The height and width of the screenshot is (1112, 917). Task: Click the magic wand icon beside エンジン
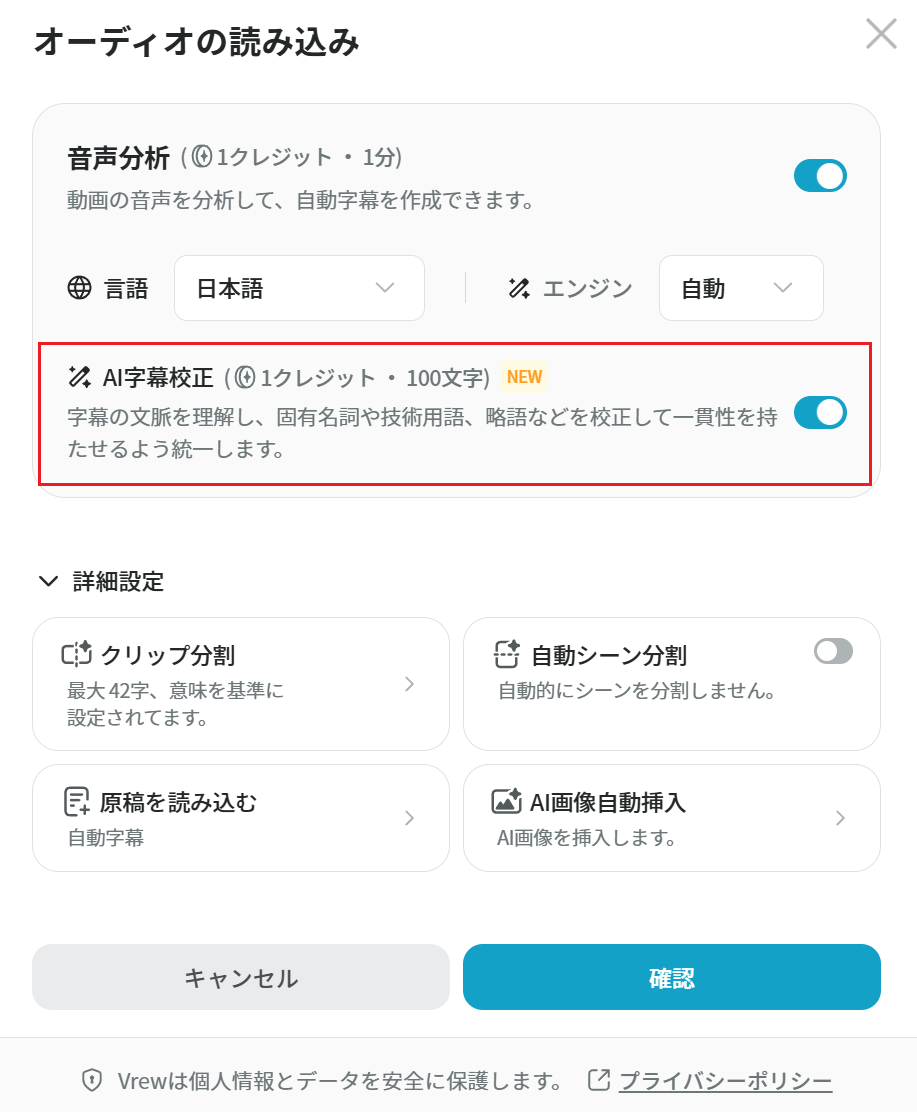click(519, 288)
